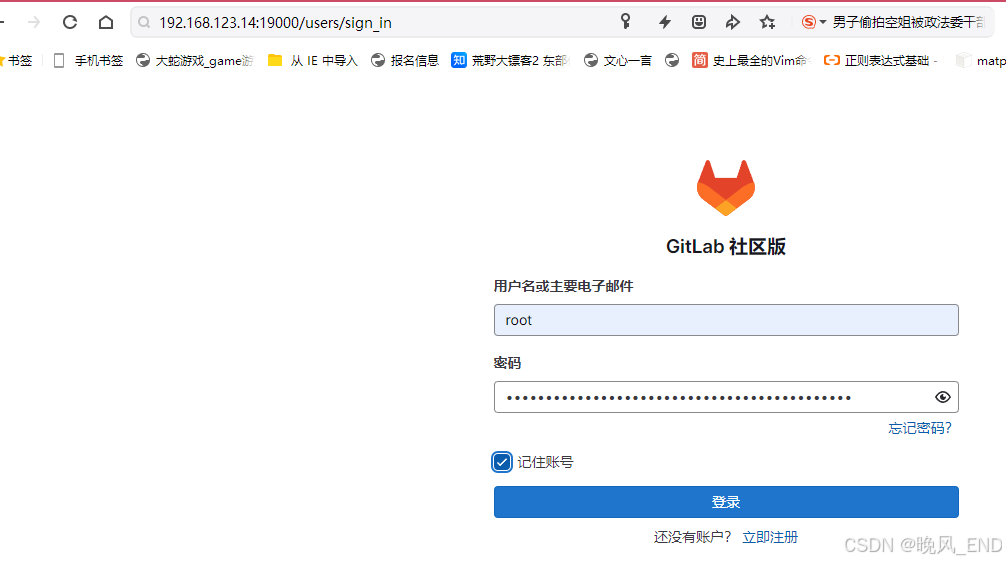The image size is (1006, 563).
Task: Open the 书签 bookmarks entry
Action: (x=15, y=60)
